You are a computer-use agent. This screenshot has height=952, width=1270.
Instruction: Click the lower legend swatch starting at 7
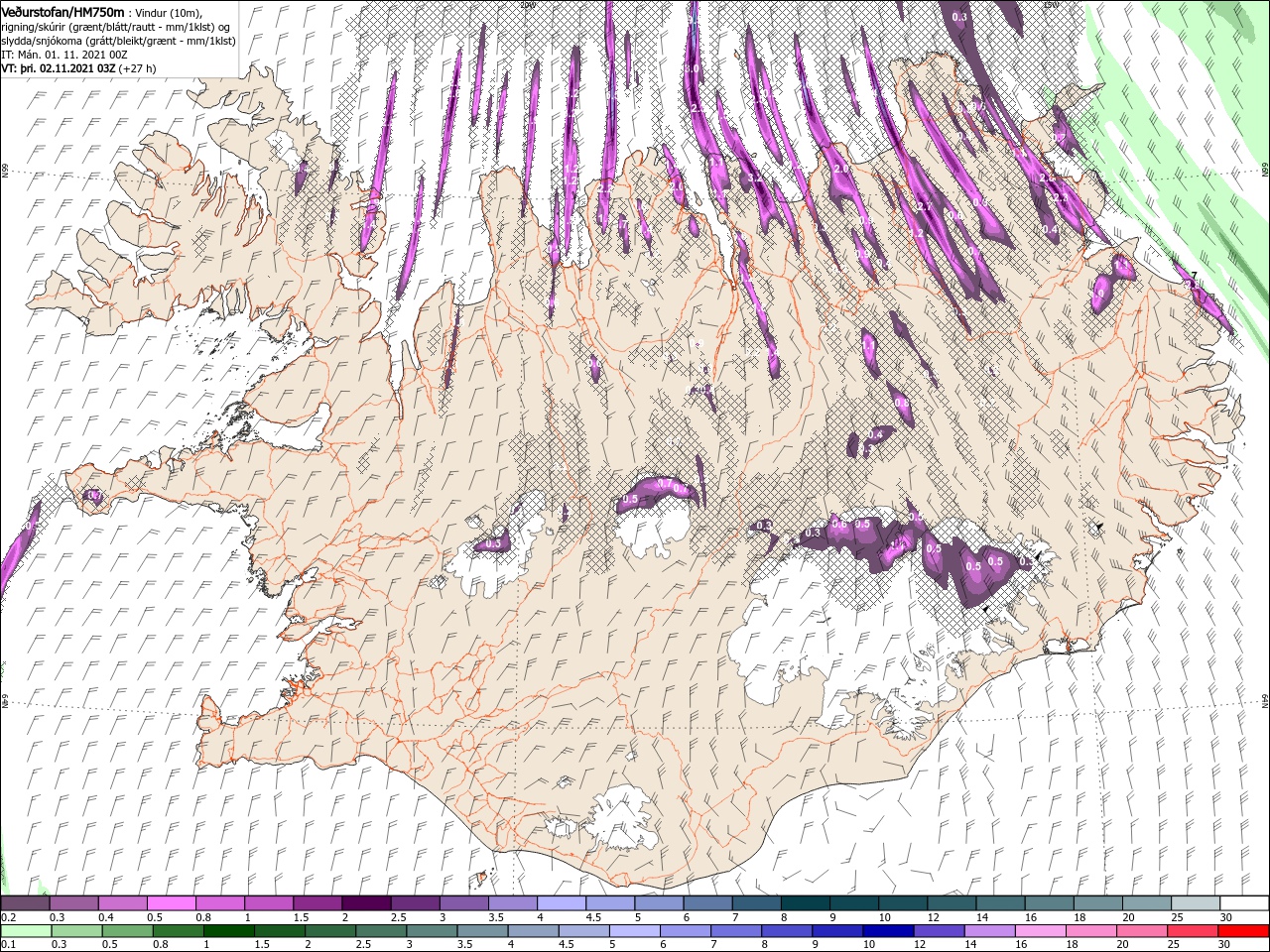[x=736, y=931]
